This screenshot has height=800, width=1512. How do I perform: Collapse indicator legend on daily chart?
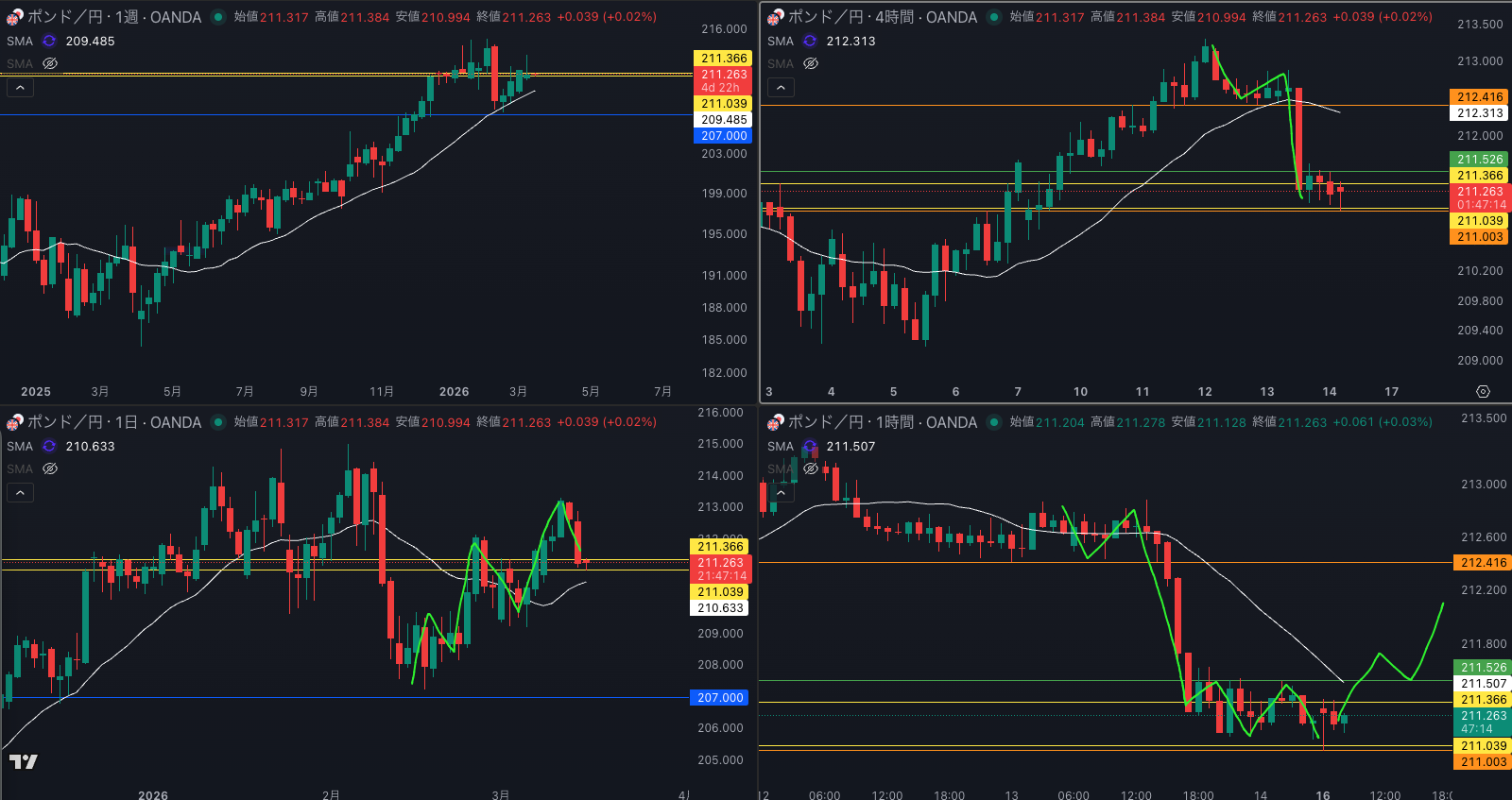click(x=20, y=493)
